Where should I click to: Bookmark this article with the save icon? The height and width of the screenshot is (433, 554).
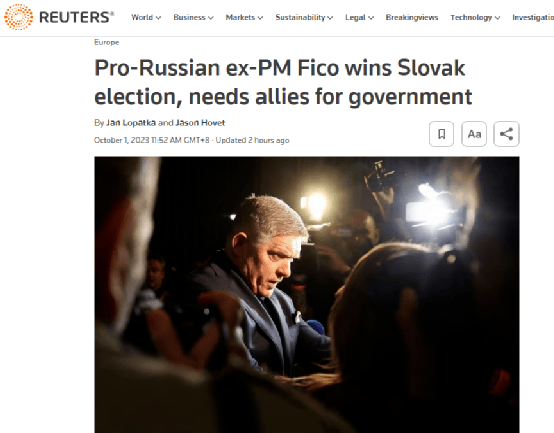pyautogui.click(x=441, y=134)
